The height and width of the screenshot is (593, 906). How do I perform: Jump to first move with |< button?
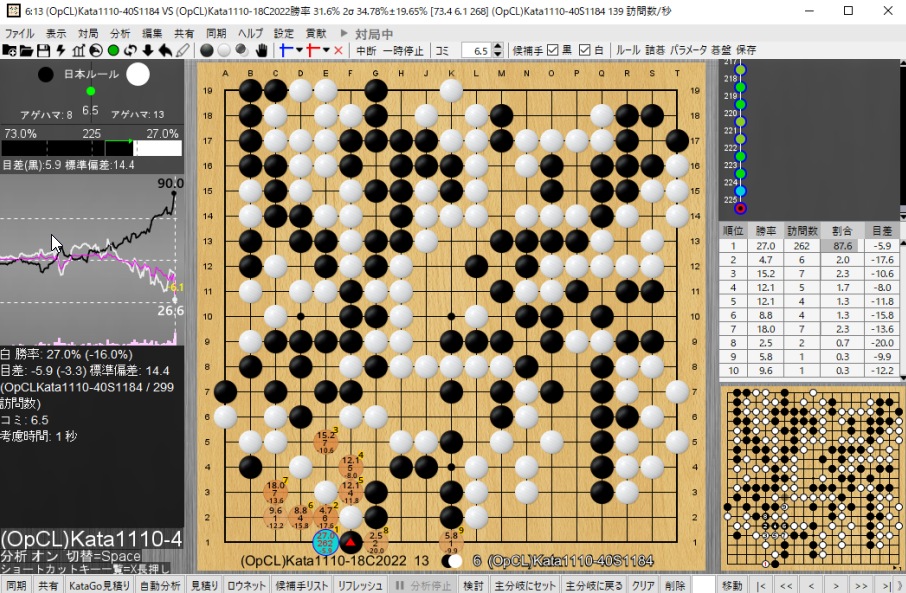coord(762,585)
